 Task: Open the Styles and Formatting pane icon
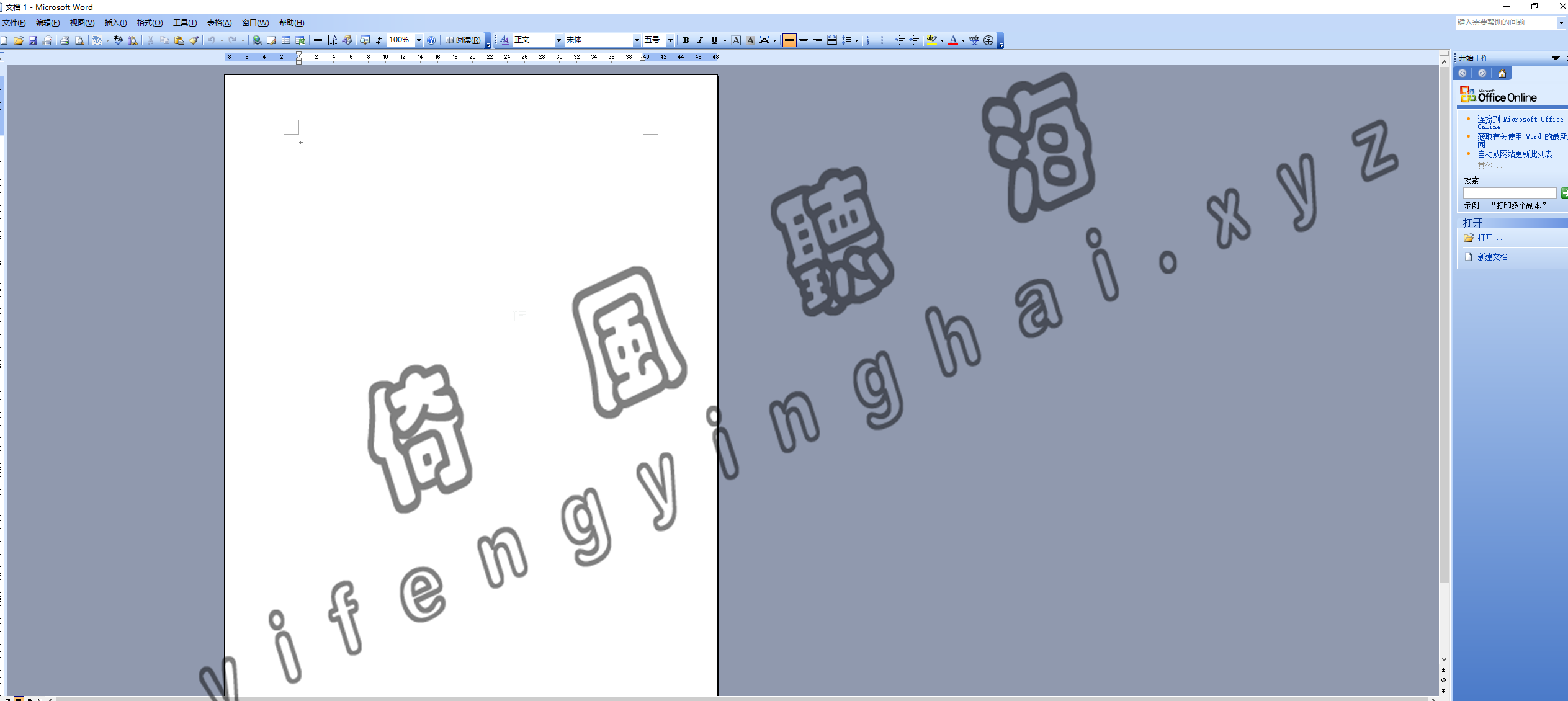[505, 40]
